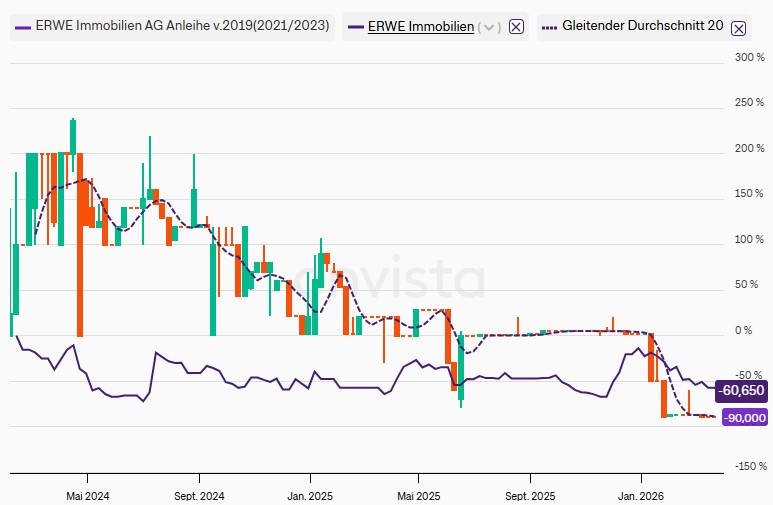Screen dimensions: 773x505
Task: Click the Jan. 2025 axis label
Action: pos(310,496)
